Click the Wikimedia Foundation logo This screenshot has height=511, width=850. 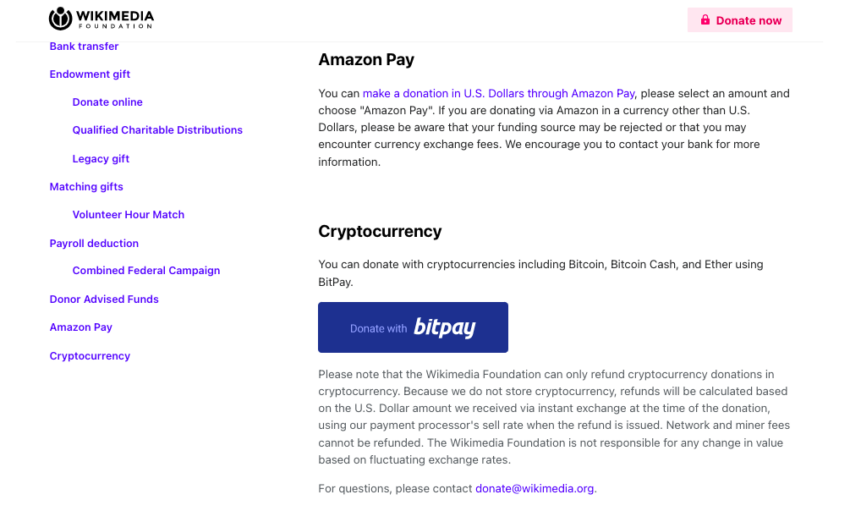point(101,19)
